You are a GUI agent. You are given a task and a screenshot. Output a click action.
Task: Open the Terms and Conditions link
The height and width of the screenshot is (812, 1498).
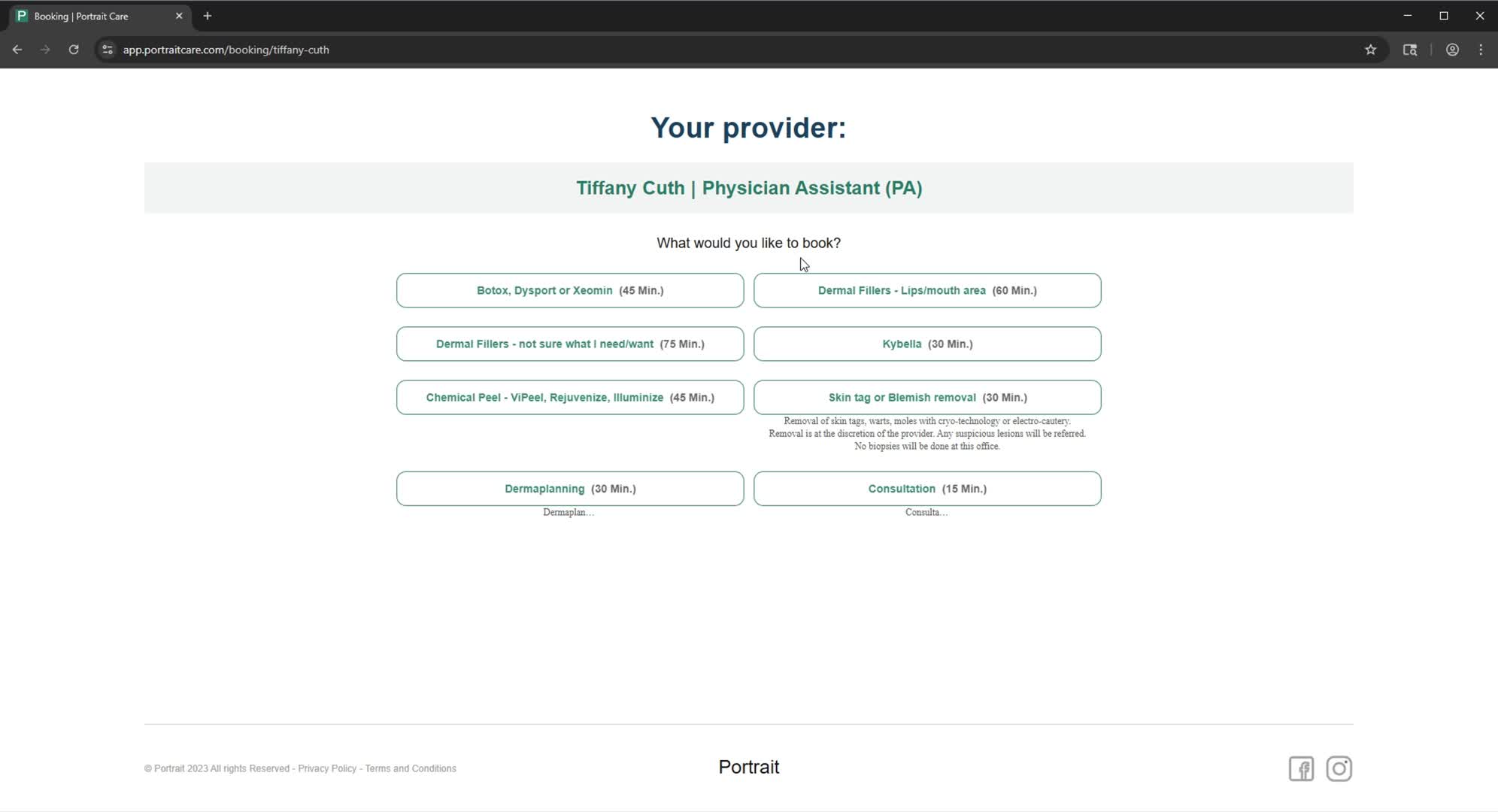411,768
